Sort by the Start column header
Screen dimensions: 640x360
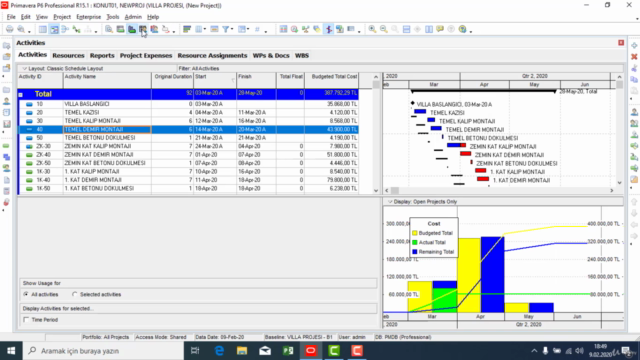[x=215, y=80]
